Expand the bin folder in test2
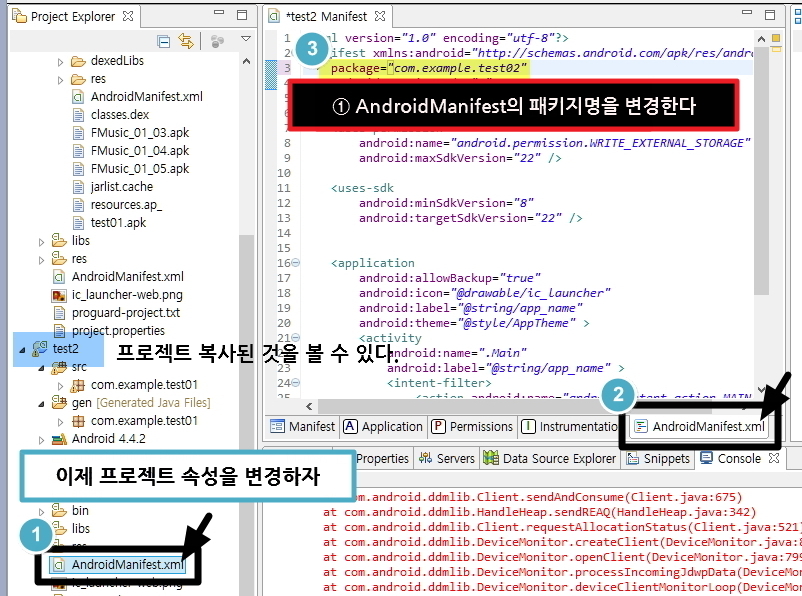The height and width of the screenshot is (596, 802). (41, 512)
